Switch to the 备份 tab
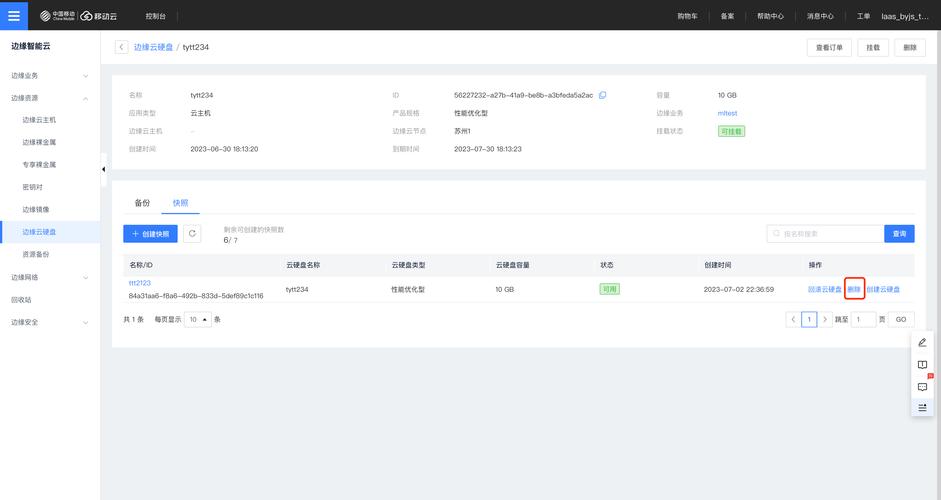This screenshot has height=500, width=941. click(142, 203)
